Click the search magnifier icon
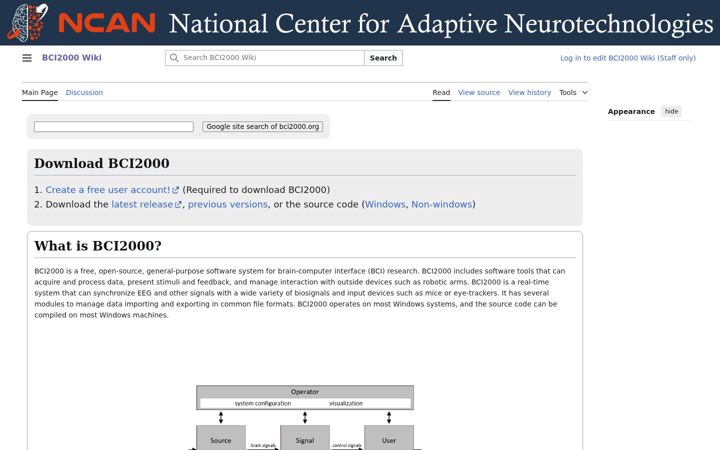Image resolution: width=720 pixels, height=450 pixels. tap(174, 58)
